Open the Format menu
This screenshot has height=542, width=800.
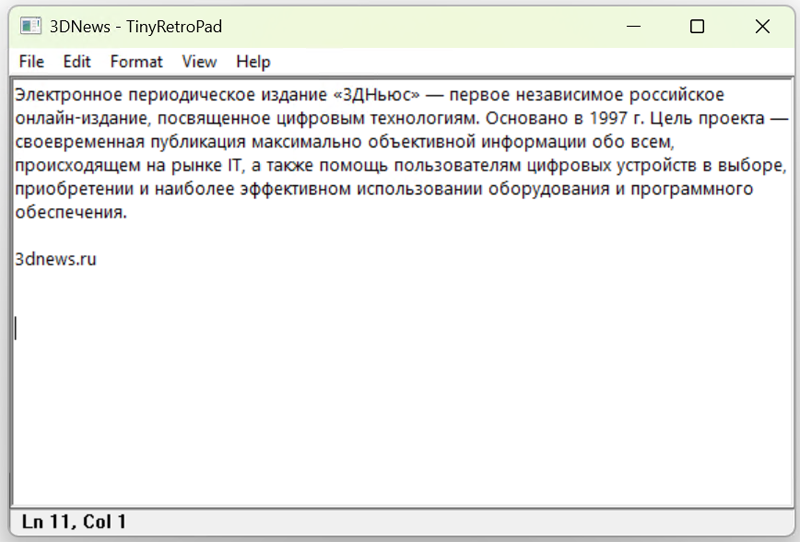click(136, 62)
